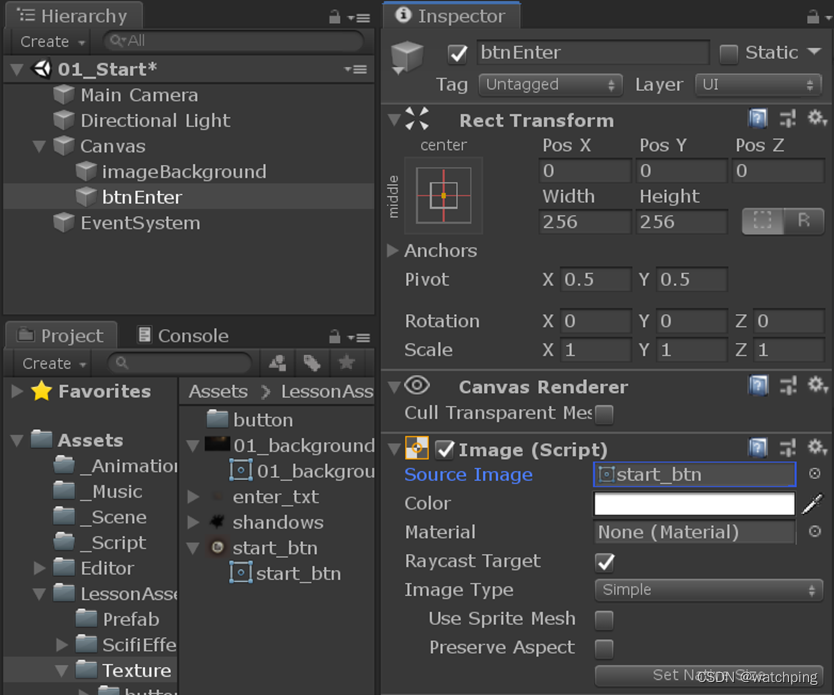Collapse the start_btn texture asset
Screen dimensions: 834x695
tap(193, 548)
